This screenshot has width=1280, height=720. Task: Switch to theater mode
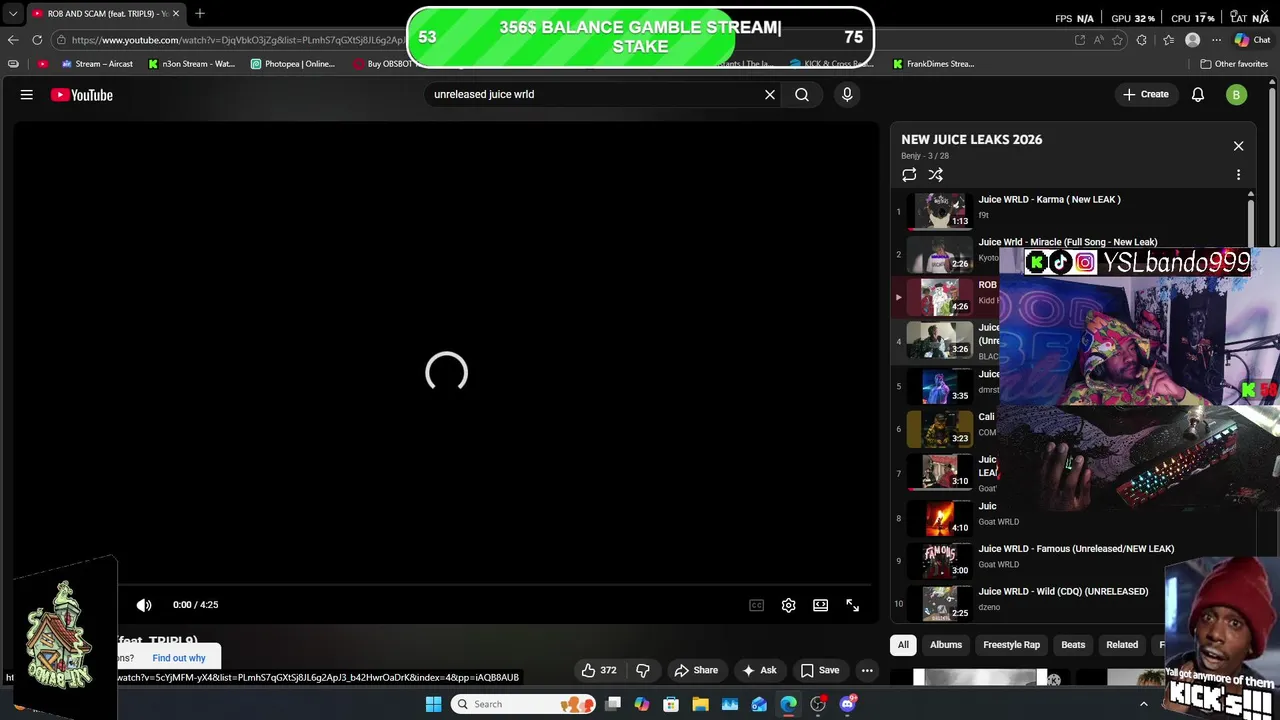coord(821,605)
